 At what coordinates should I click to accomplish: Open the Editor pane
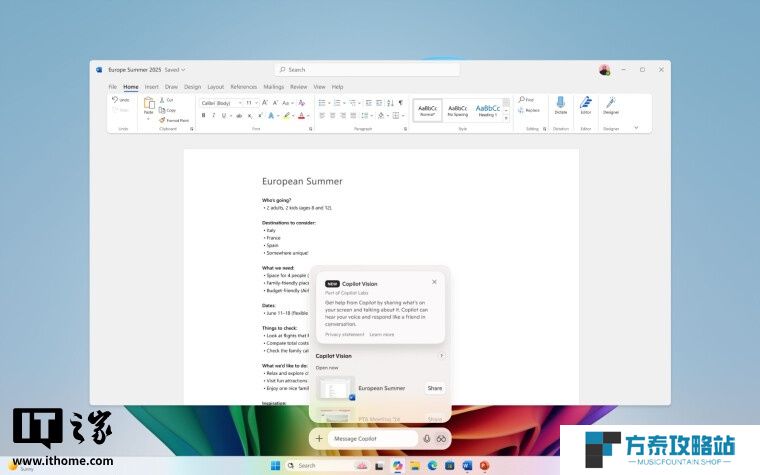pos(586,105)
